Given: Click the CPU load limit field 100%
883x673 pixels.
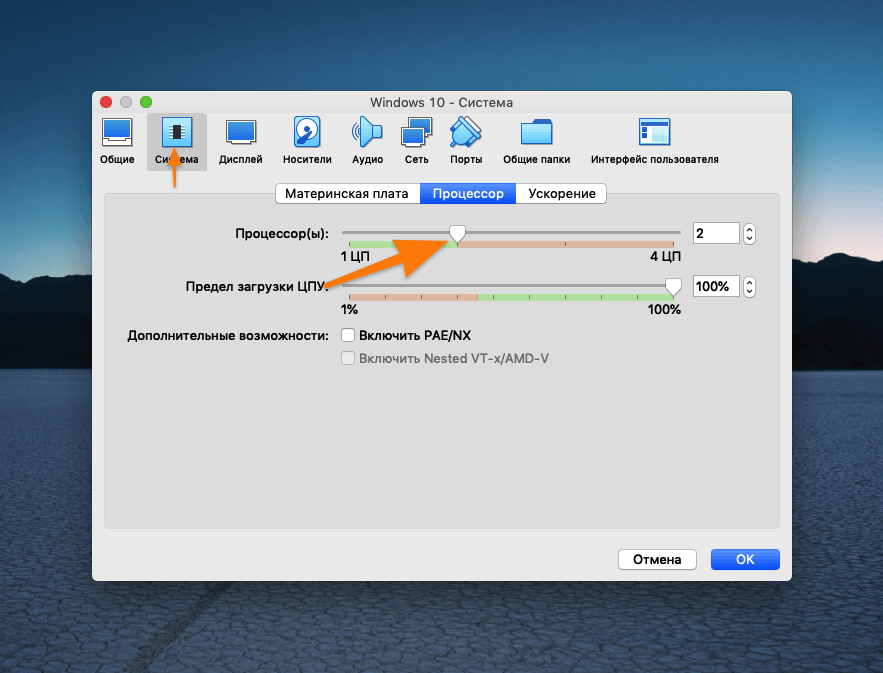Looking at the screenshot, I should 716,287.
